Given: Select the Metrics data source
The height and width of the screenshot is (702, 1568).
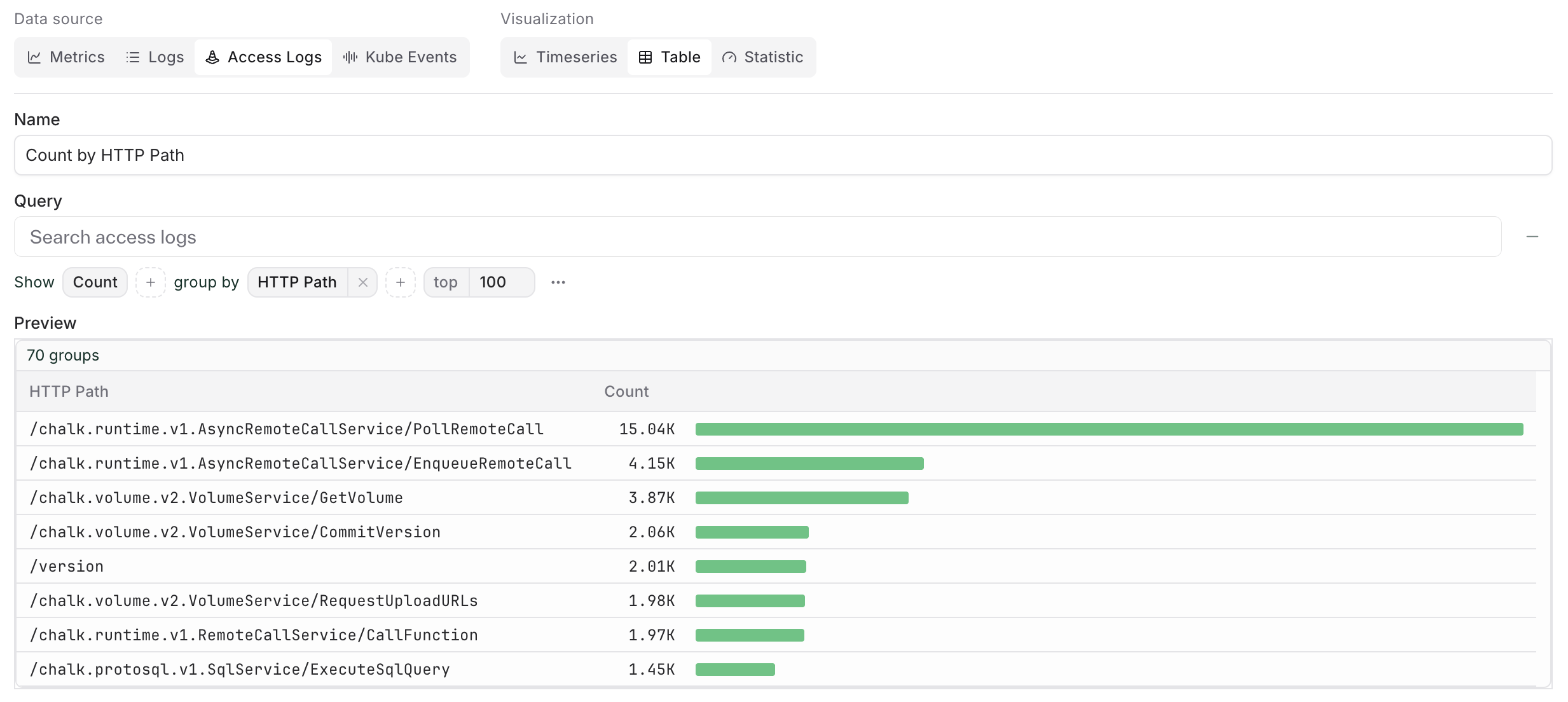Looking at the screenshot, I should [66, 57].
